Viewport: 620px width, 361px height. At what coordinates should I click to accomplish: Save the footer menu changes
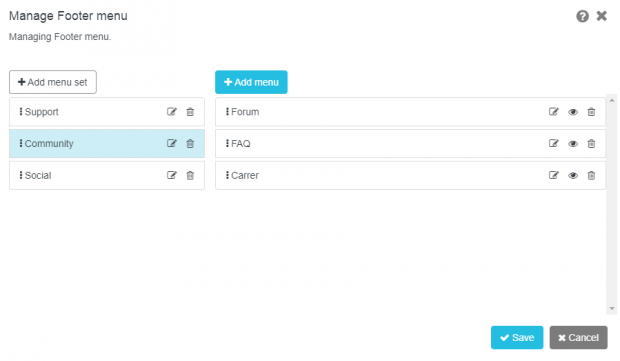tap(517, 338)
